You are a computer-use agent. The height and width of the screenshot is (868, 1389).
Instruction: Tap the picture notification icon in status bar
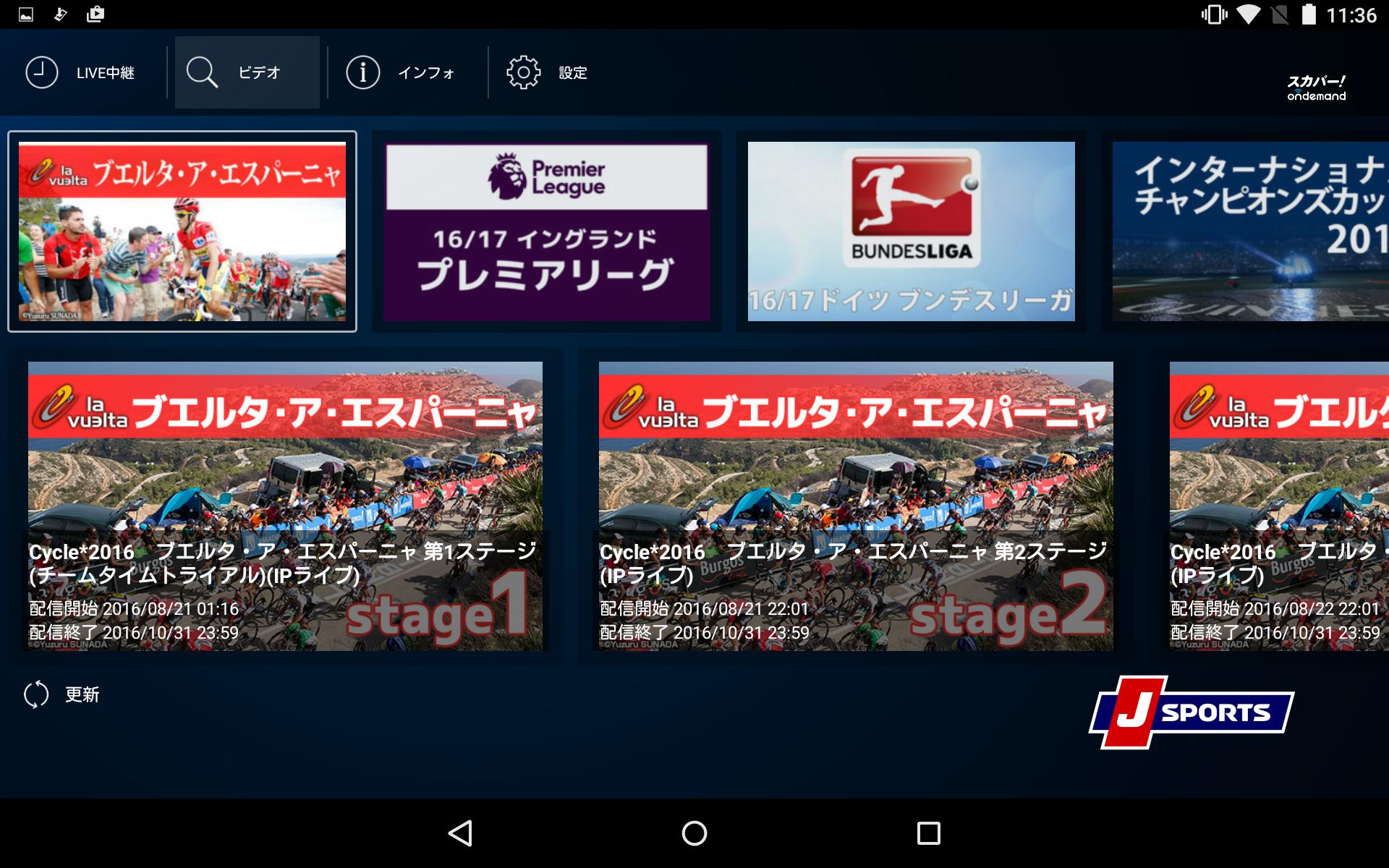(x=25, y=14)
